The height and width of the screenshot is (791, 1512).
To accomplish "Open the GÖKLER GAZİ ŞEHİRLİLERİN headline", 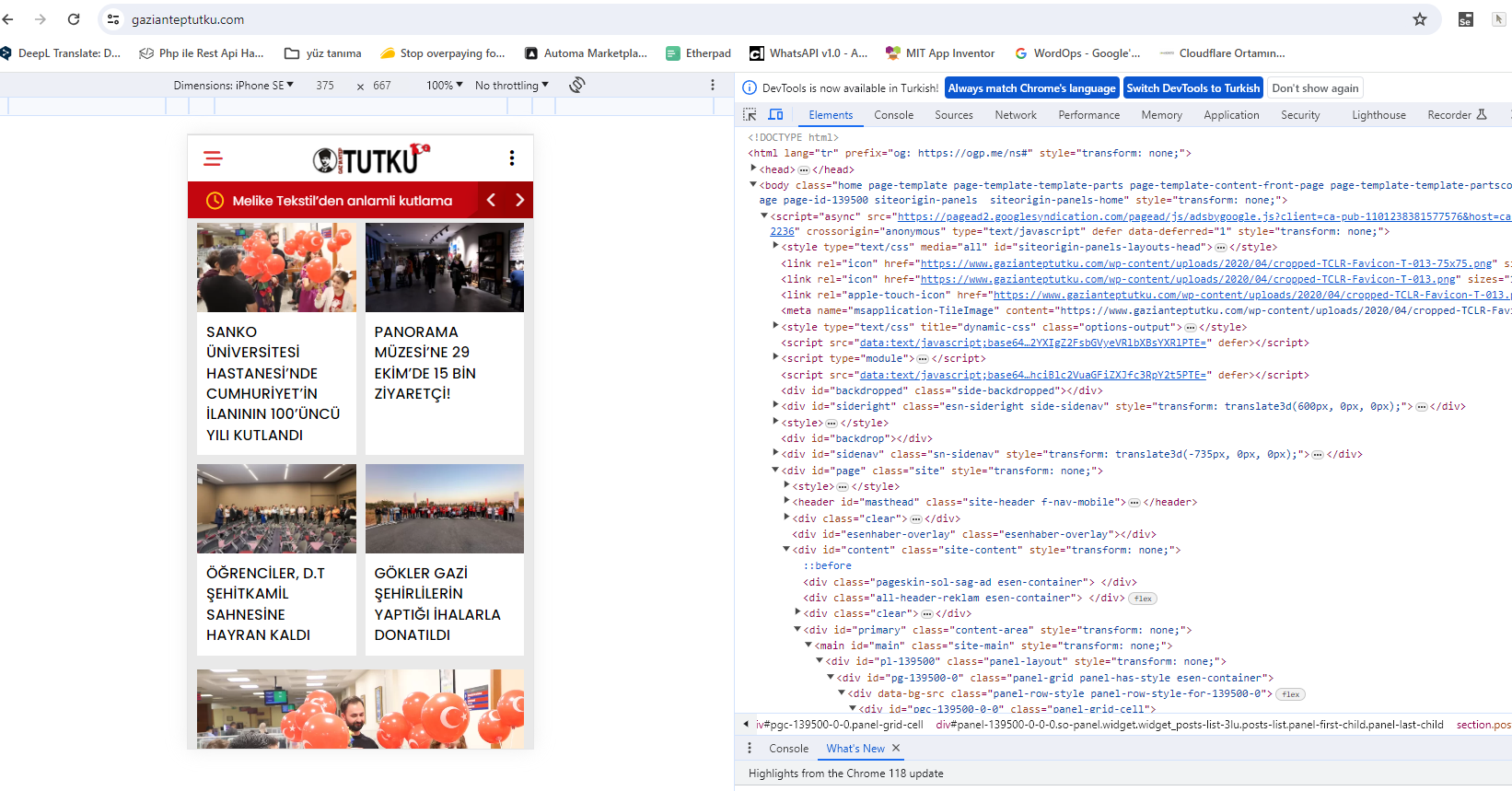I will [x=437, y=604].
